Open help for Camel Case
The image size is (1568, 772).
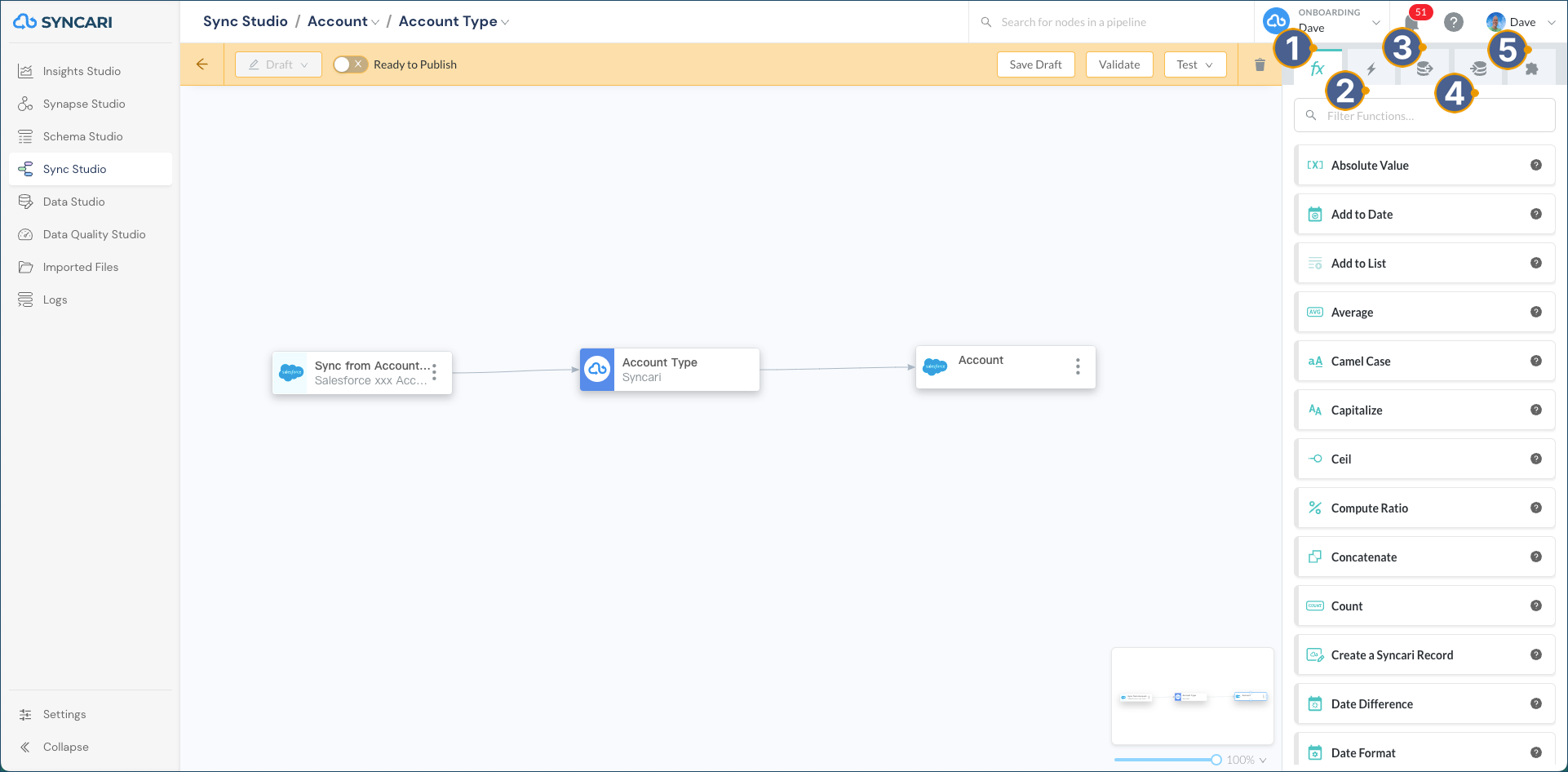pos(1536,361)
